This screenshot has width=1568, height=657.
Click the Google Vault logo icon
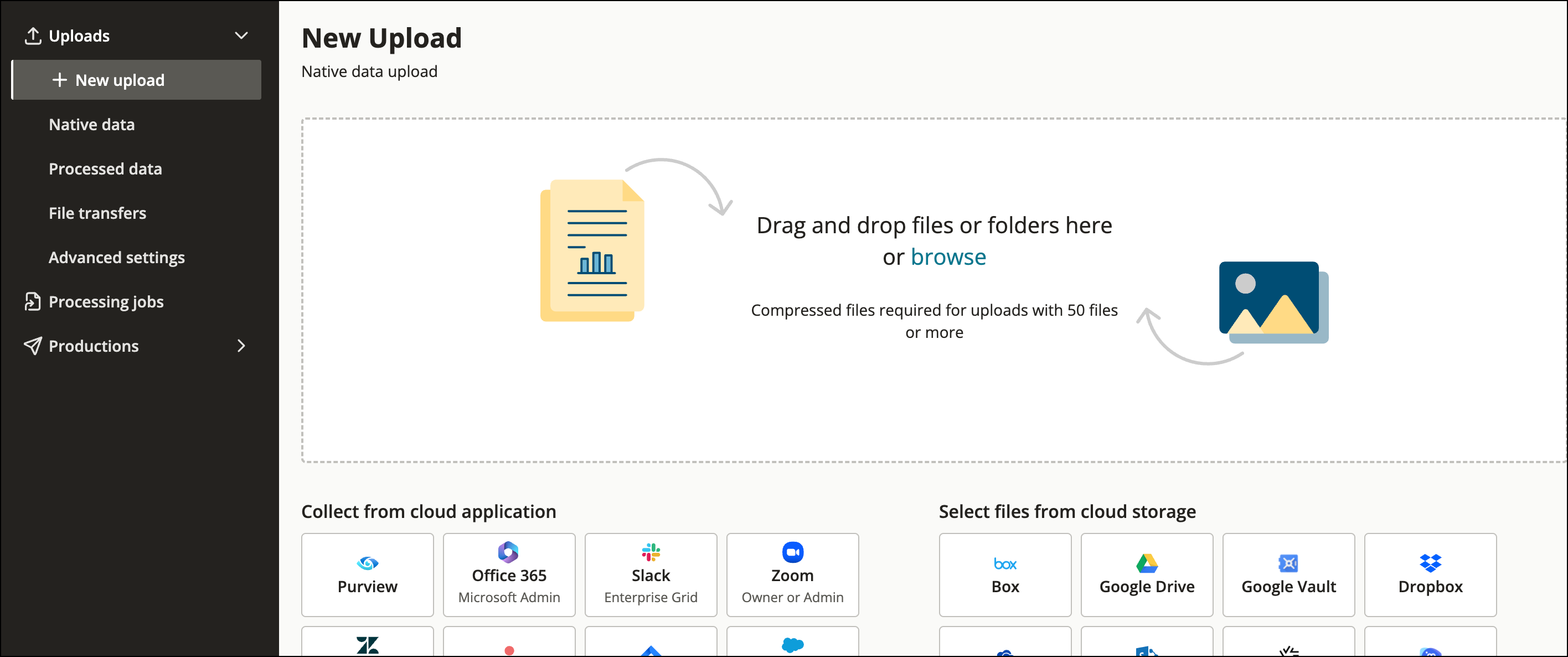[x=1288, y=563]
